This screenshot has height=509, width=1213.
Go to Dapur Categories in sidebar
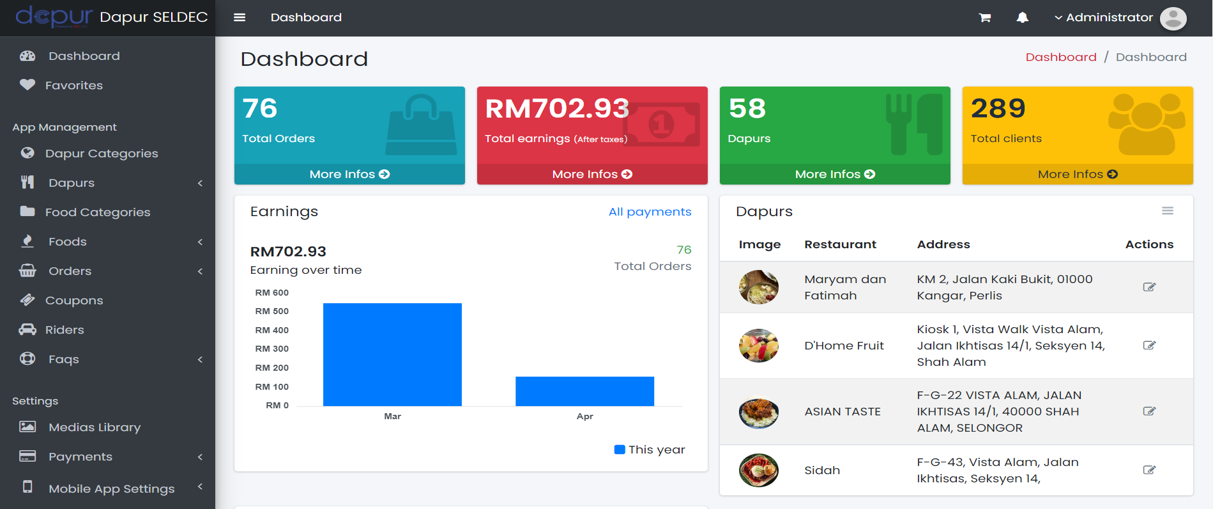(101, 154)
